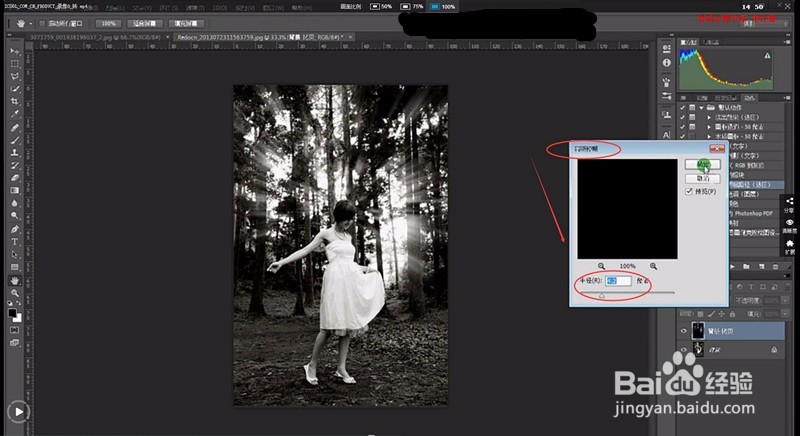The image size is (800, 436).
Task: Collapse the default actions folder
Action: [702, 108]
